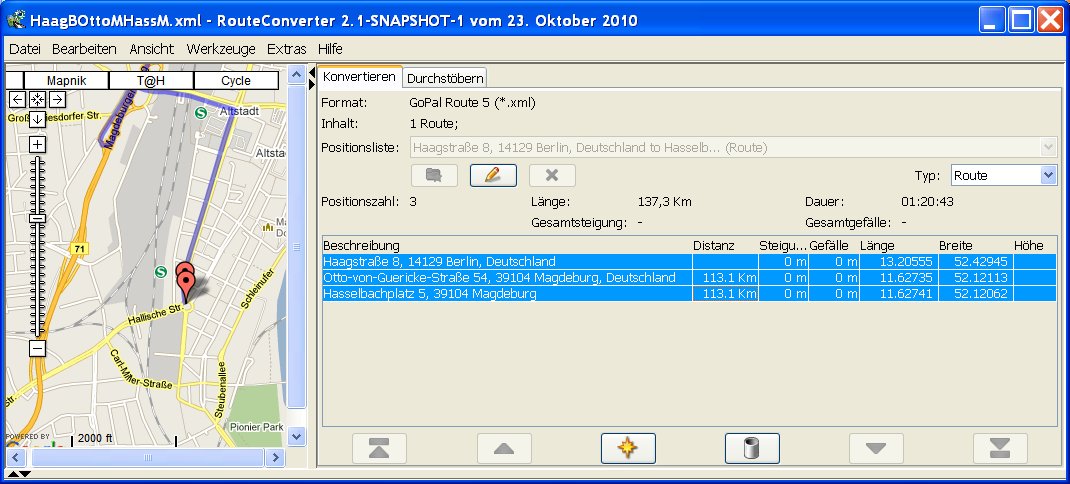Click the map zoom level slider handle

pos(38,218)
